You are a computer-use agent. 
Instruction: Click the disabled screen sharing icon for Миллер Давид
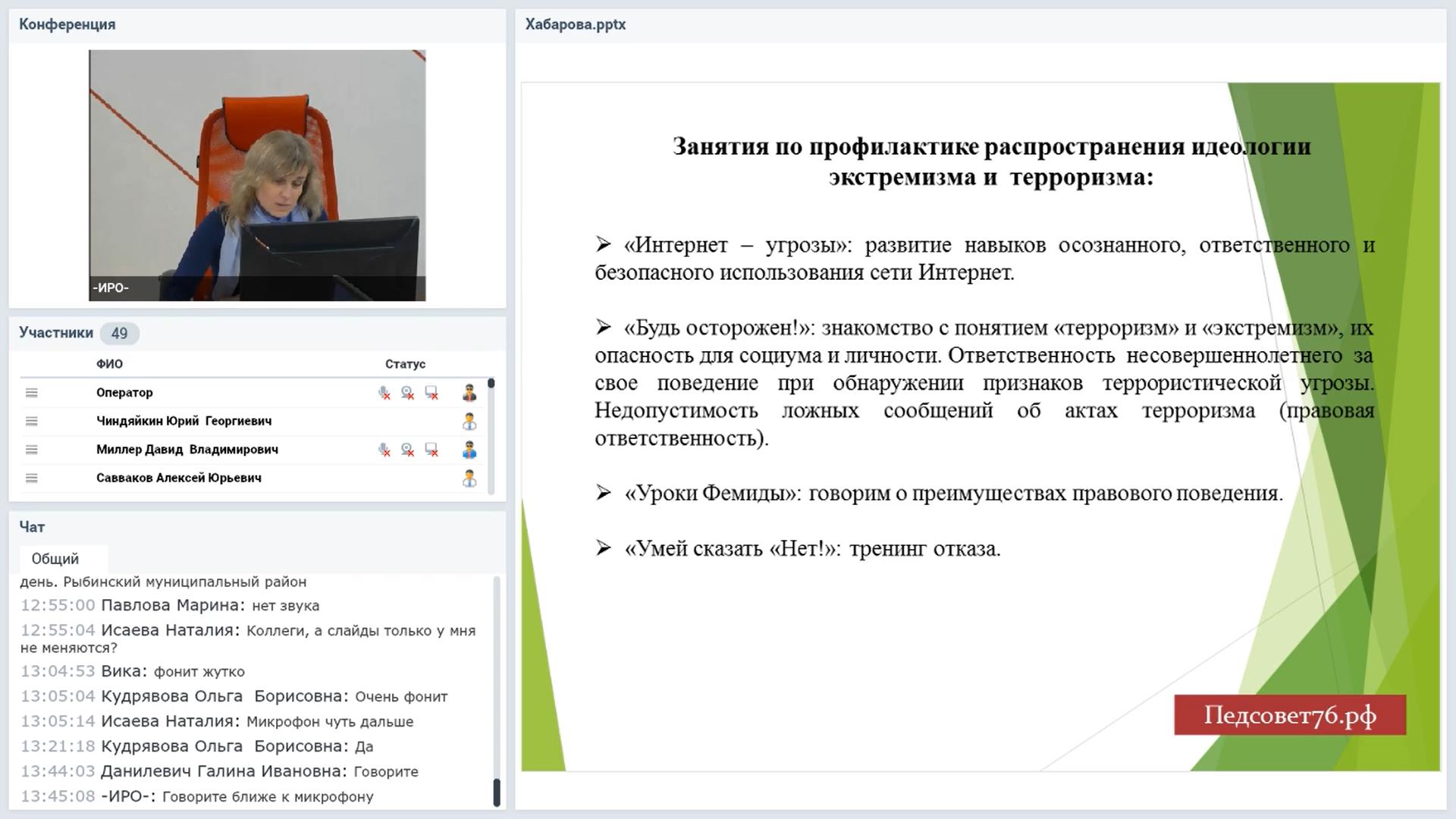pos(431,450)
